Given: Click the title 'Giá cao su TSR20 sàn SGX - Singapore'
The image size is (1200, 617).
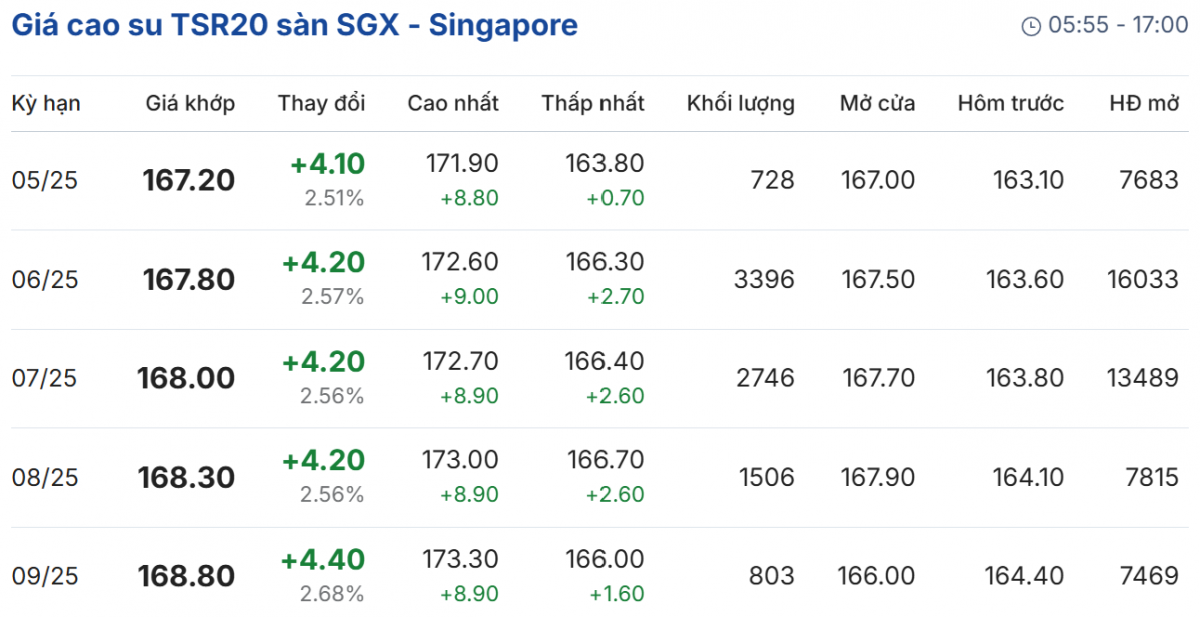Looking at the screenshot, I should coord(295,25).
